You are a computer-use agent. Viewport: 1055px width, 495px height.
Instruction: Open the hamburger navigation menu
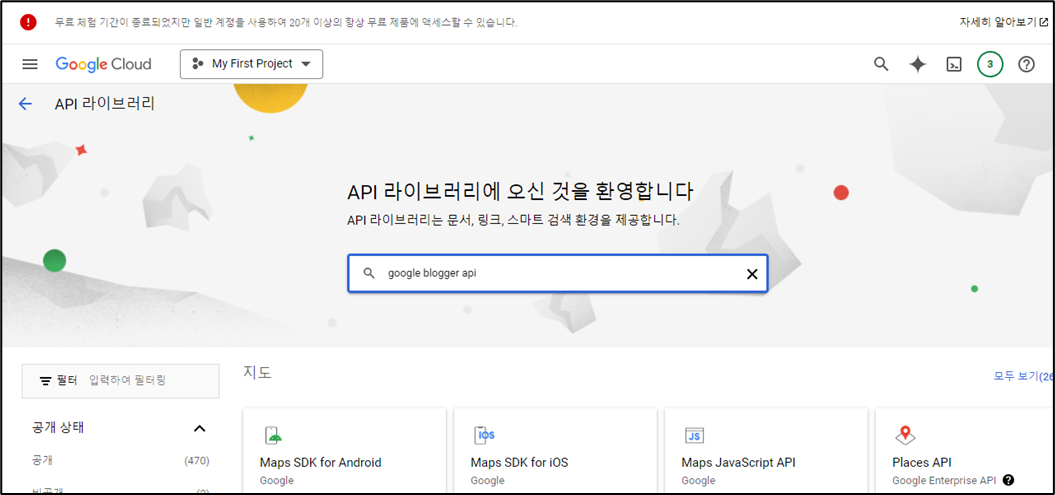(x=30, y=64)
